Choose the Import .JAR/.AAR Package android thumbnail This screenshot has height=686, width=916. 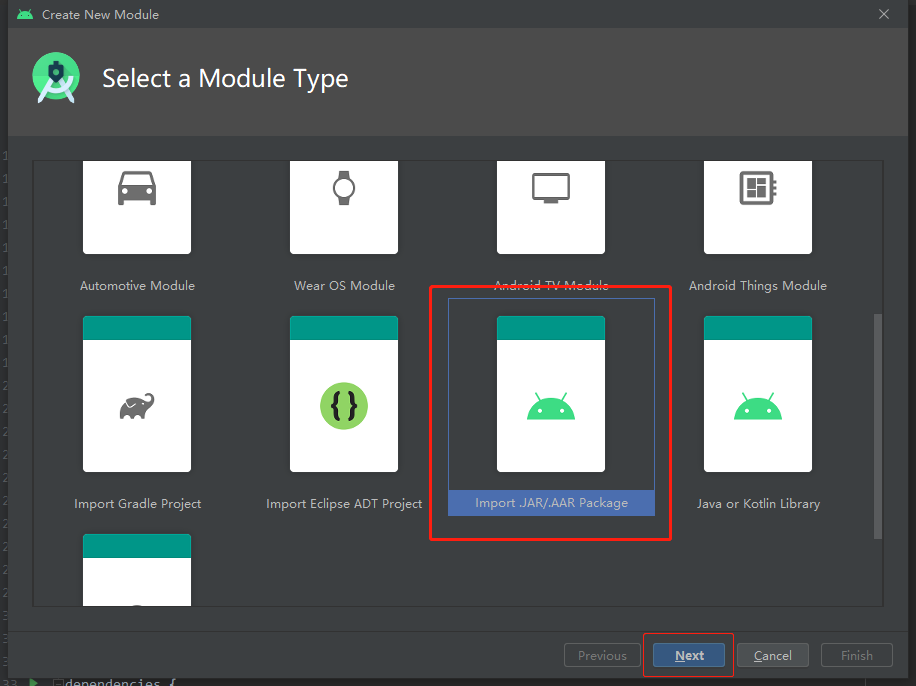click(551, 394)
